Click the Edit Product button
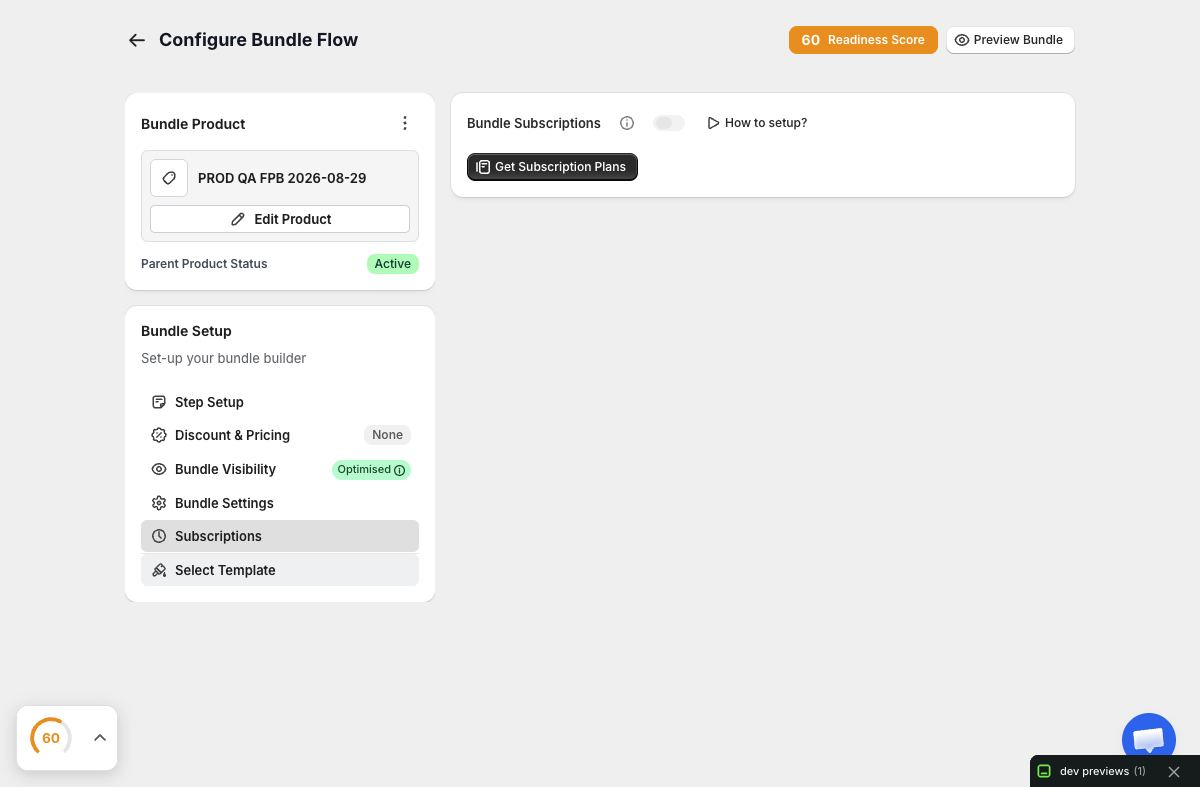1200x787 pixels. 280,219
